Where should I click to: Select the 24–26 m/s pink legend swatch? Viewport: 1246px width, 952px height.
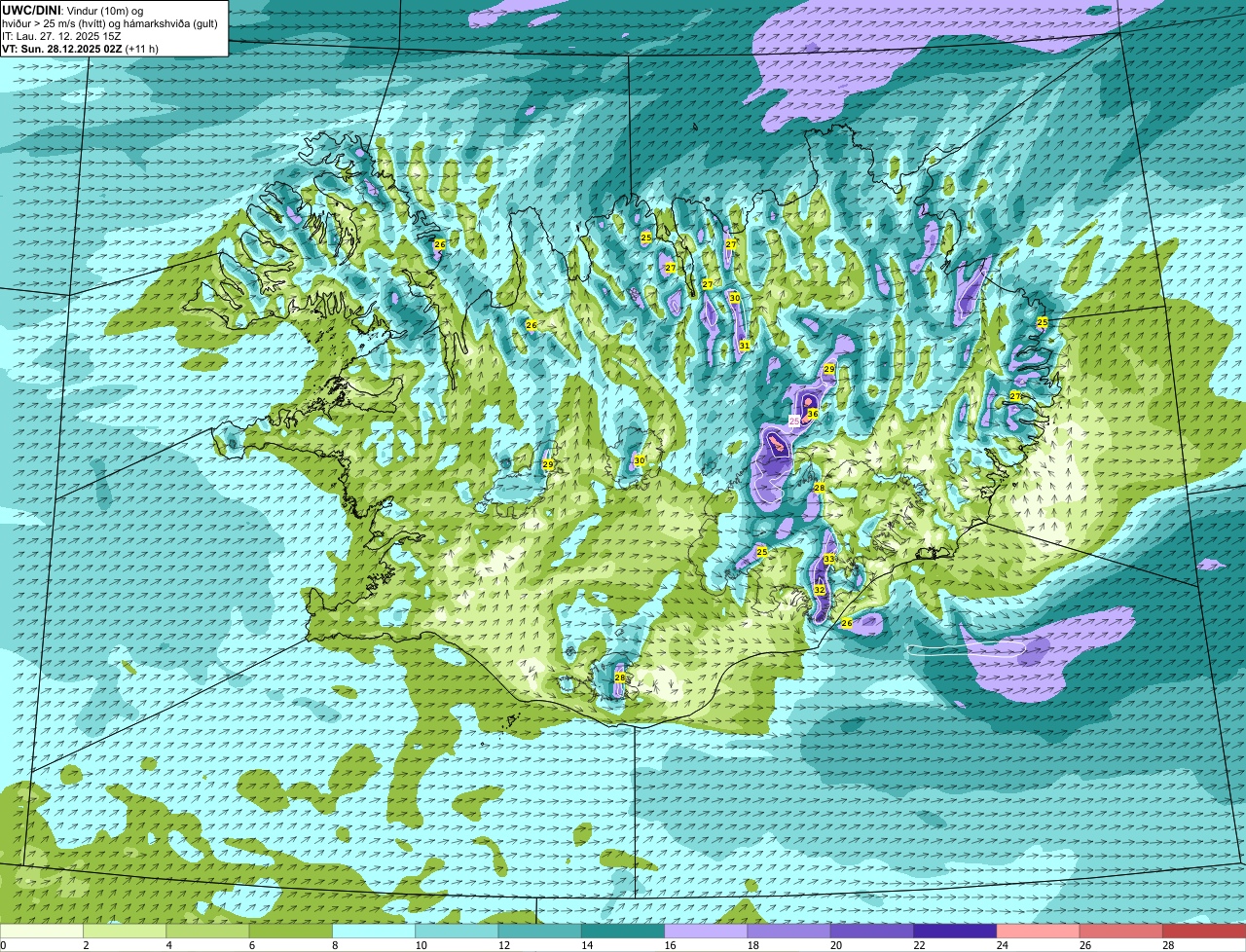point(1039,931)
